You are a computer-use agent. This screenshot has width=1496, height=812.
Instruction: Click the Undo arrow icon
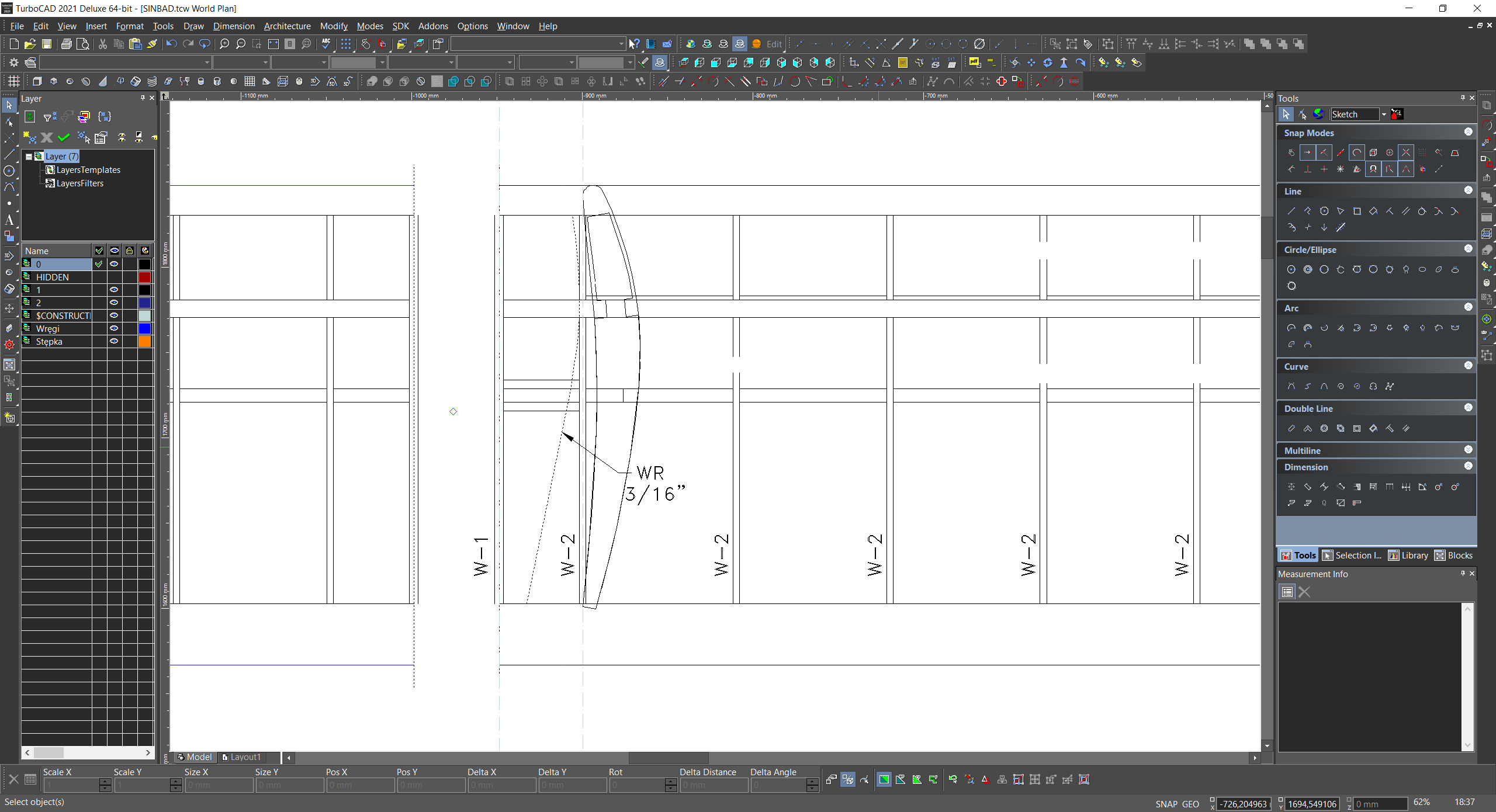[171, 44]
